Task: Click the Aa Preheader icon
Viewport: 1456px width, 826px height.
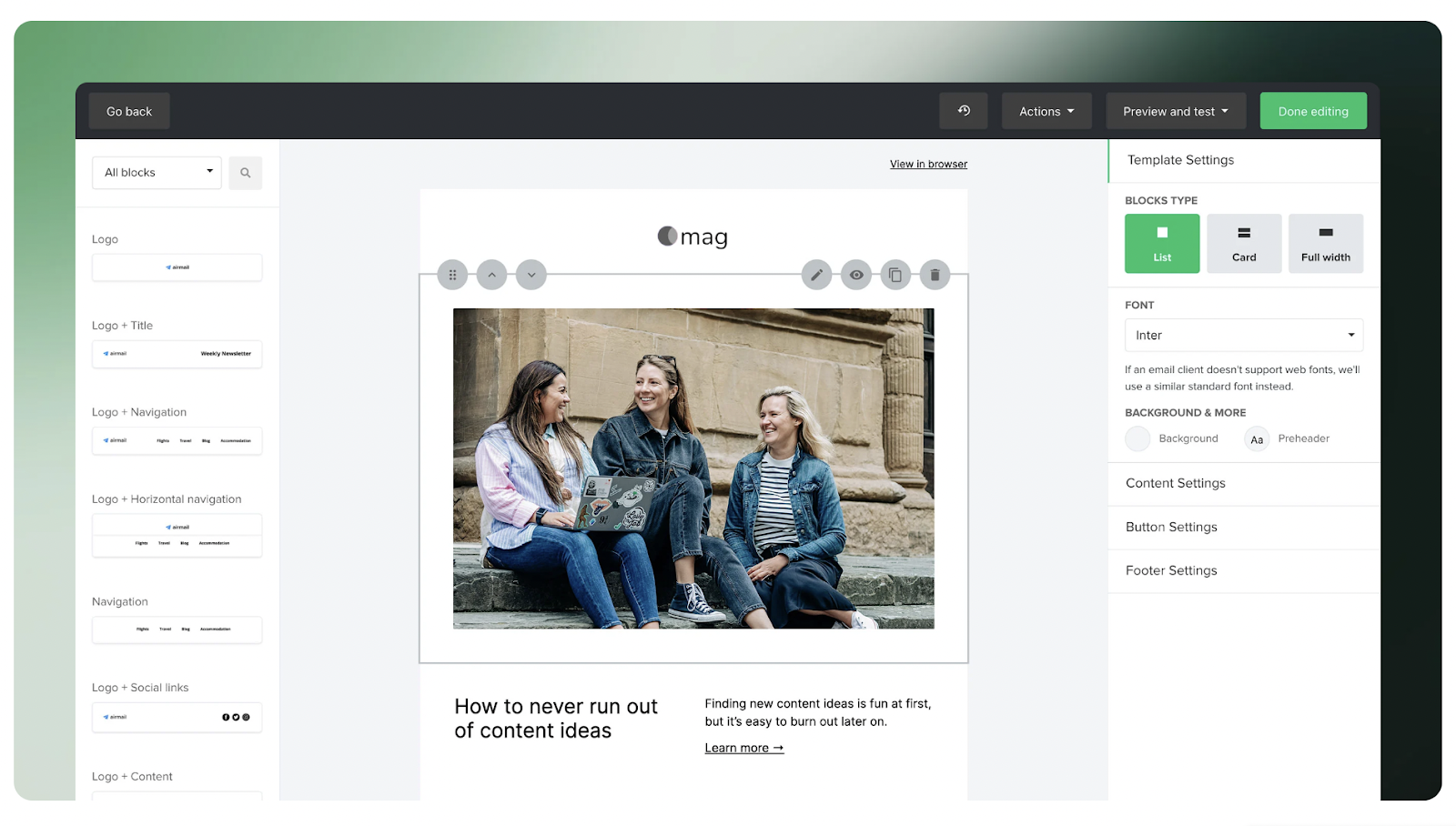Action: [1257, 439]
